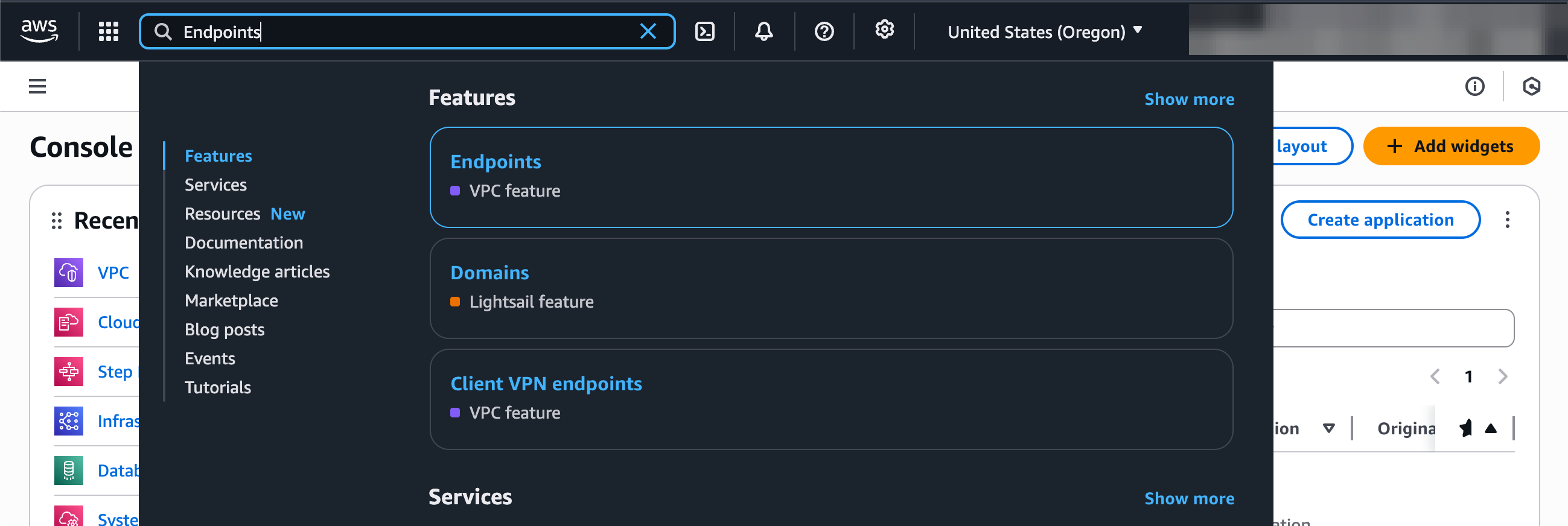Screen dimensions: 1568x526
Task: Go to previous page arrow
Action: 1435,376
